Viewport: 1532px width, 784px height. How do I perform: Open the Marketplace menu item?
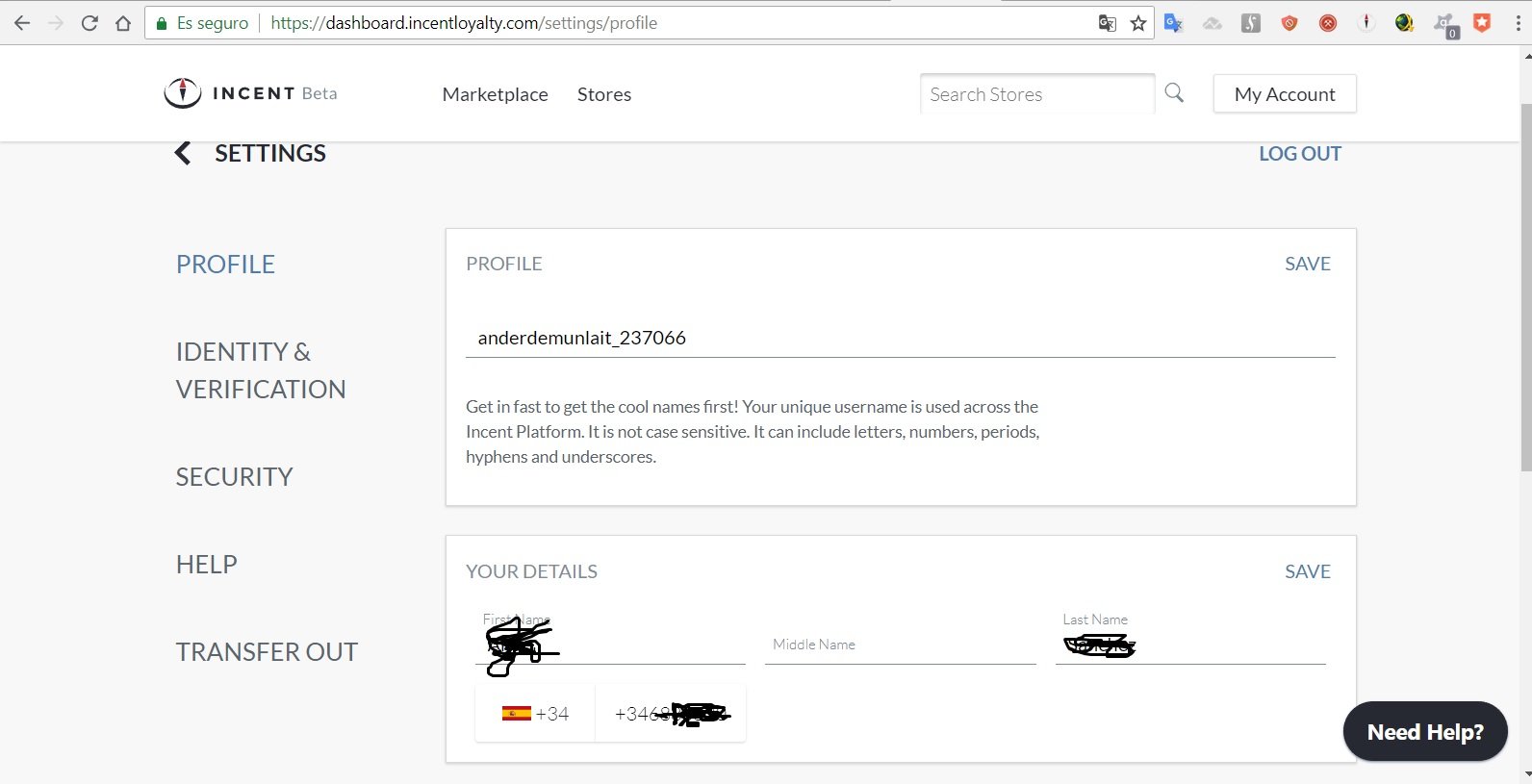(495, 94)
